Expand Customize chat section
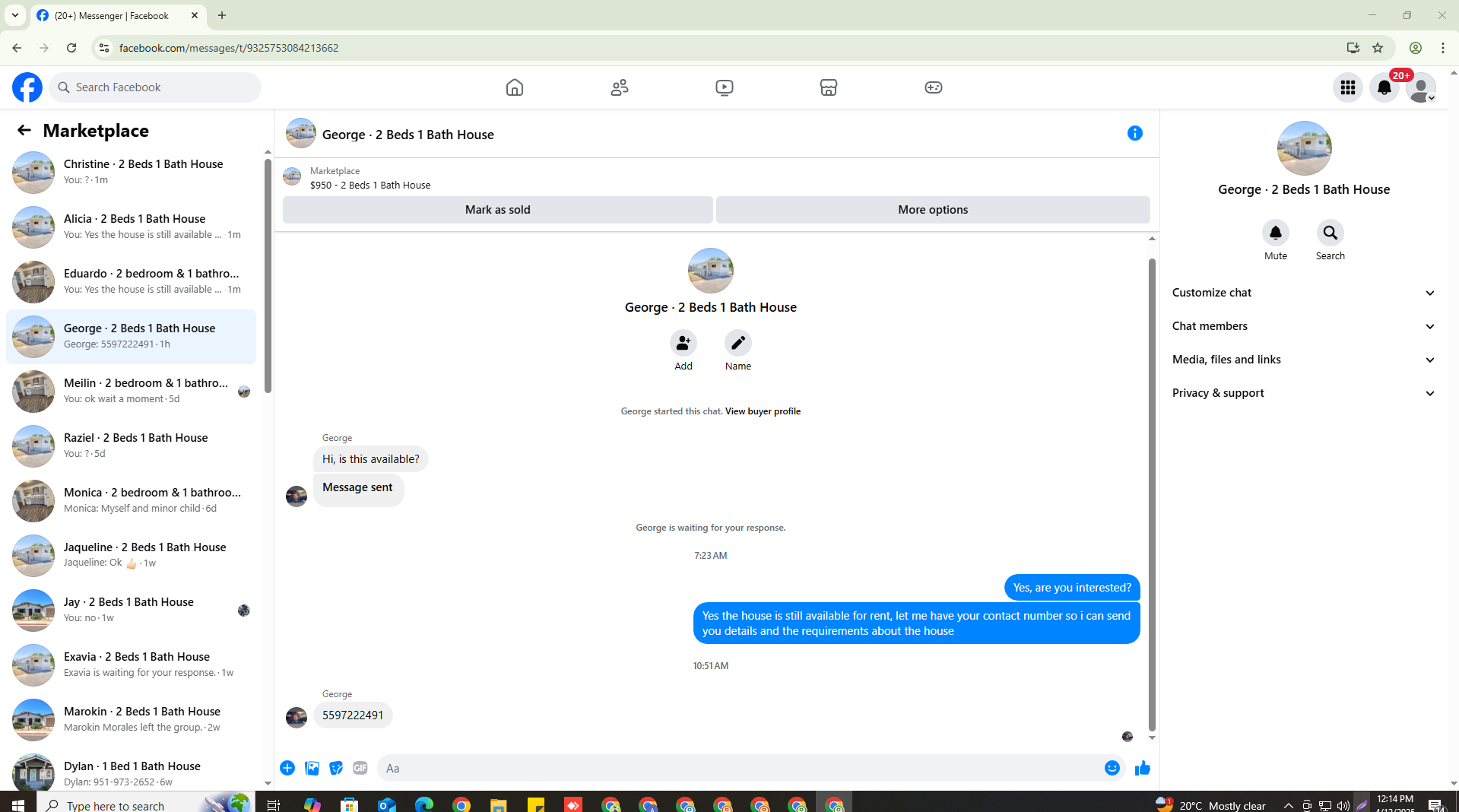The image size is (1459, 812). point(1304,293)
